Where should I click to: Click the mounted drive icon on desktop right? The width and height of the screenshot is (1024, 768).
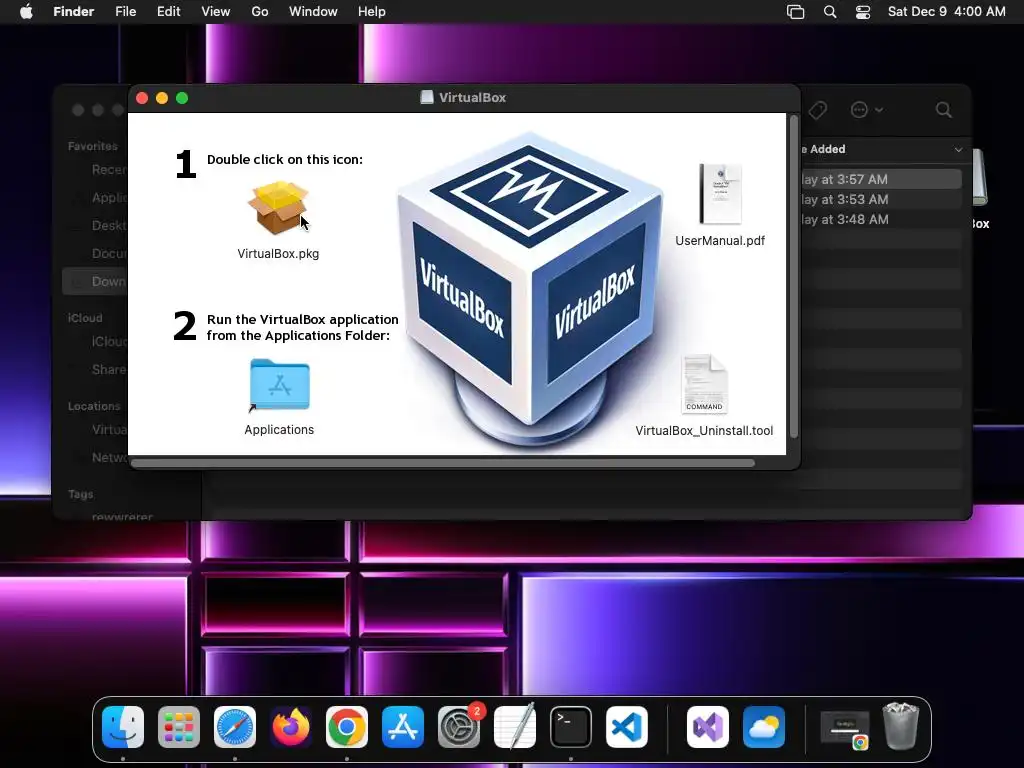click(980, 178)
